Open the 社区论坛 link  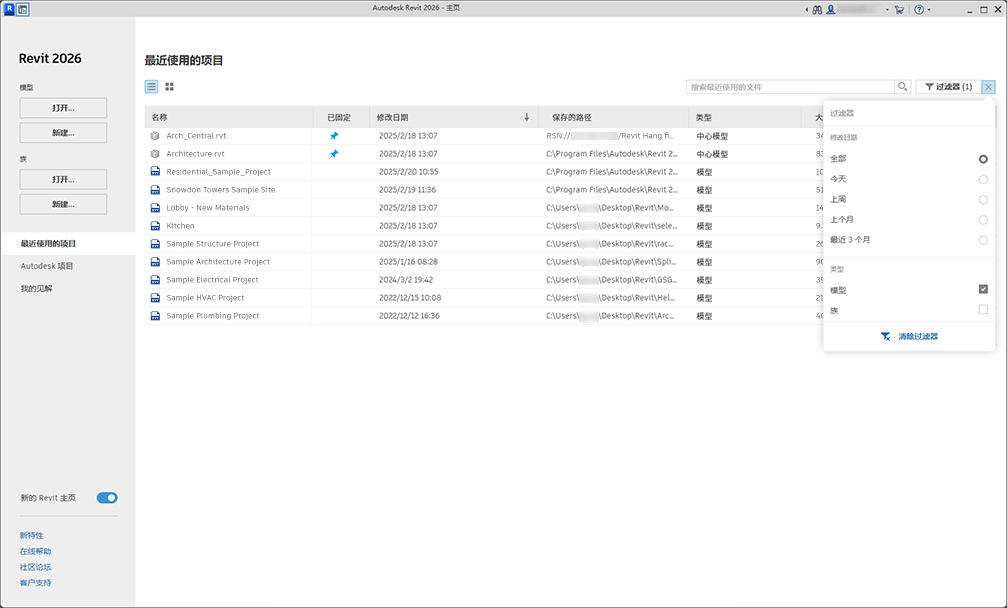35,568
